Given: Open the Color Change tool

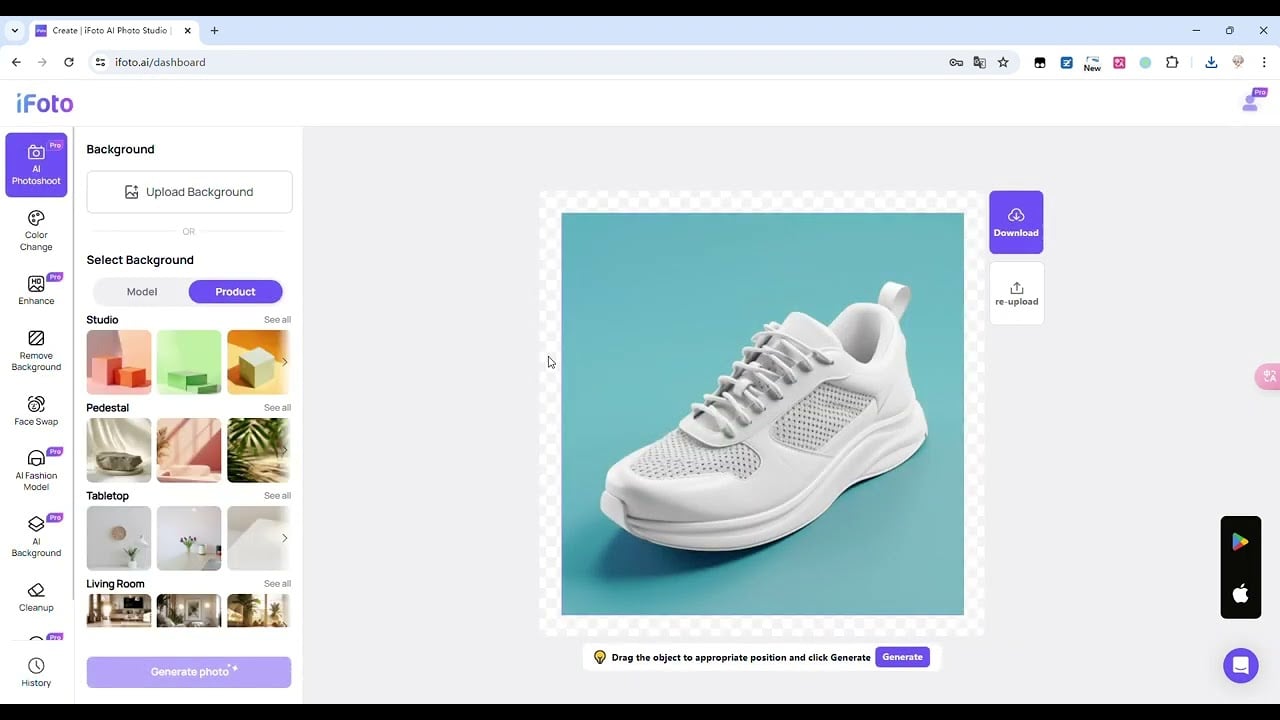Looking at the screenshot, I should click(x=36, y=230).
